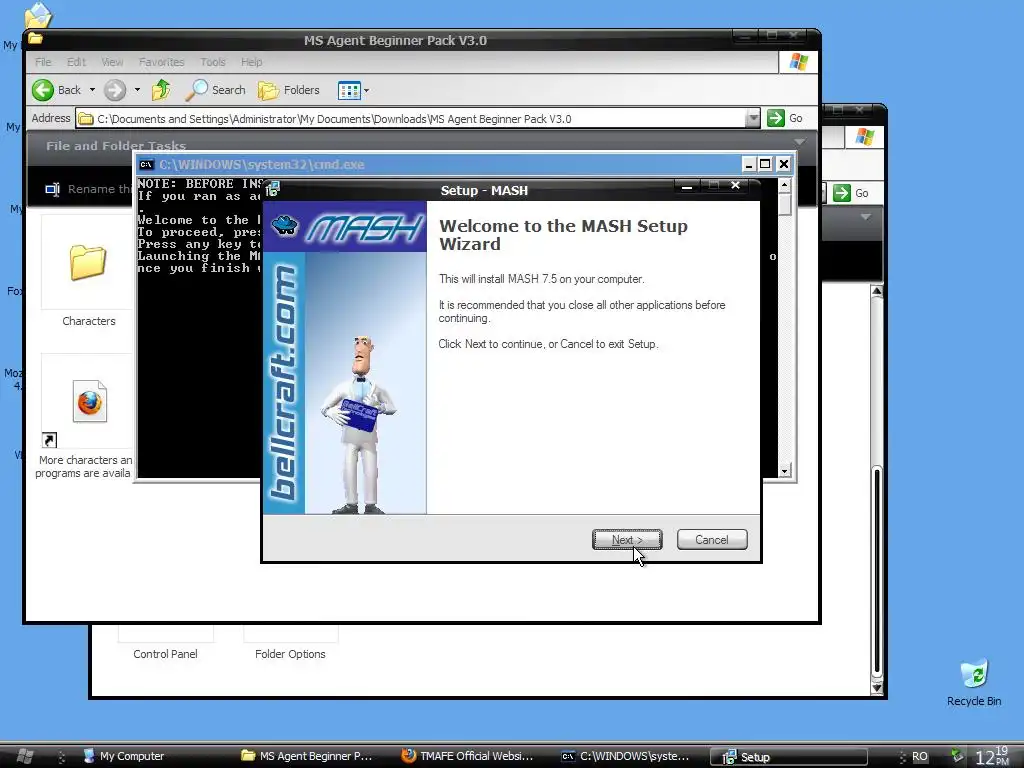Collapse the task panel chevron in back window
This screenshot has width=1024, height=768.
(x=865, y=217)
